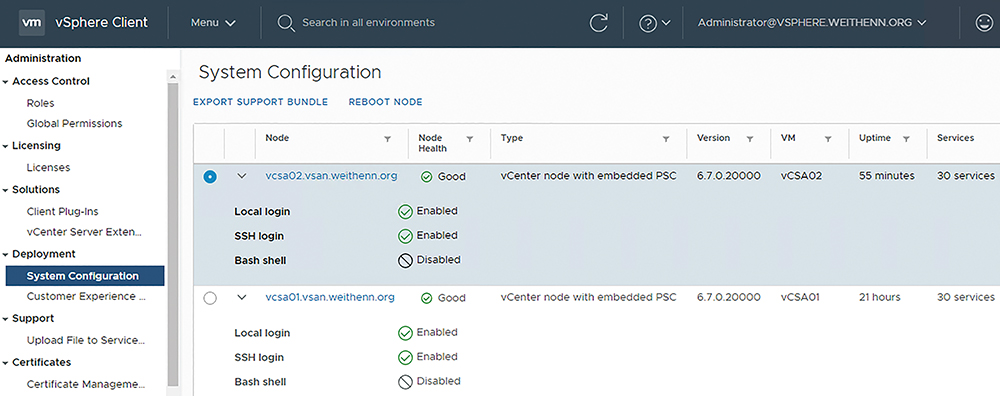
Task: Click the refresh icon in top bar
Action: coord(598,23)
